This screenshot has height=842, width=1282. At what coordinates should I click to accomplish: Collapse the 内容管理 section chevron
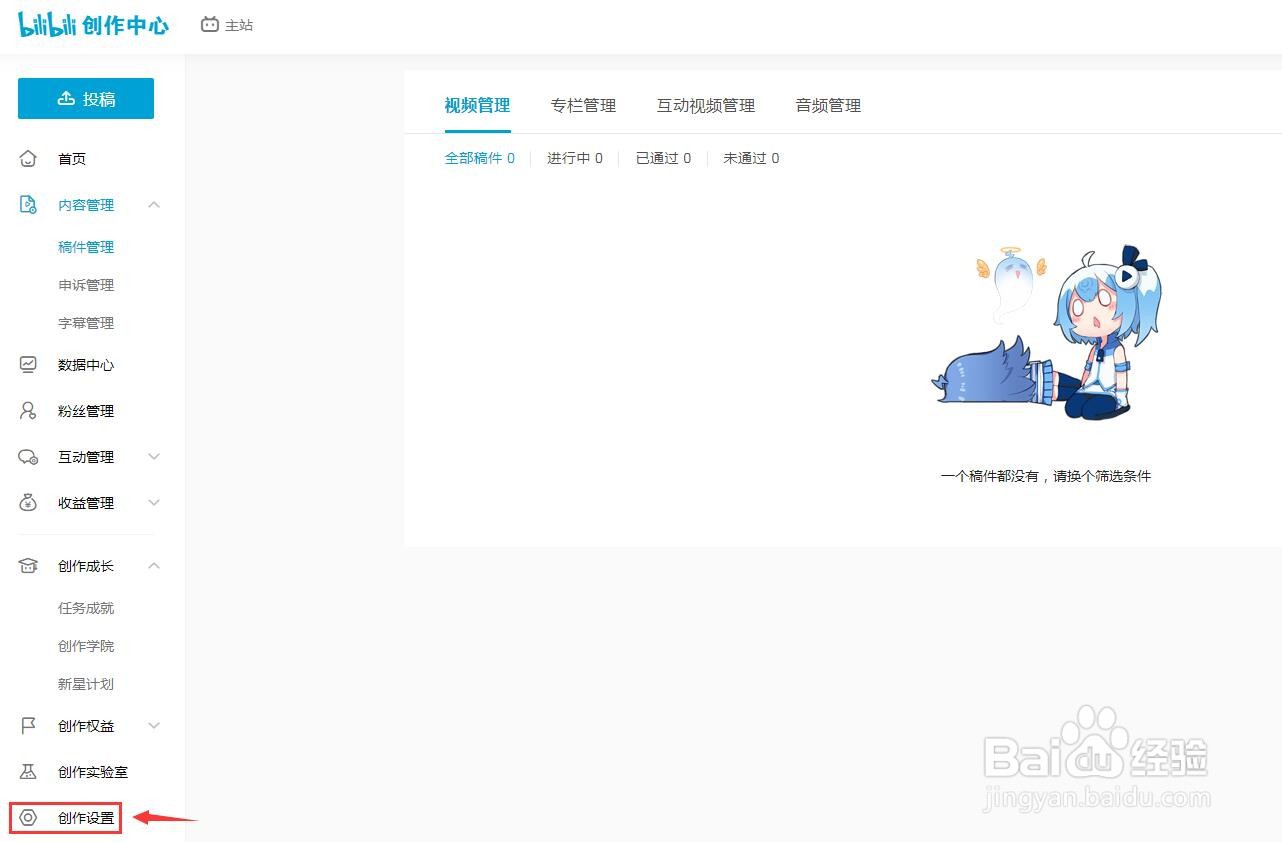[x=154, y=205]
